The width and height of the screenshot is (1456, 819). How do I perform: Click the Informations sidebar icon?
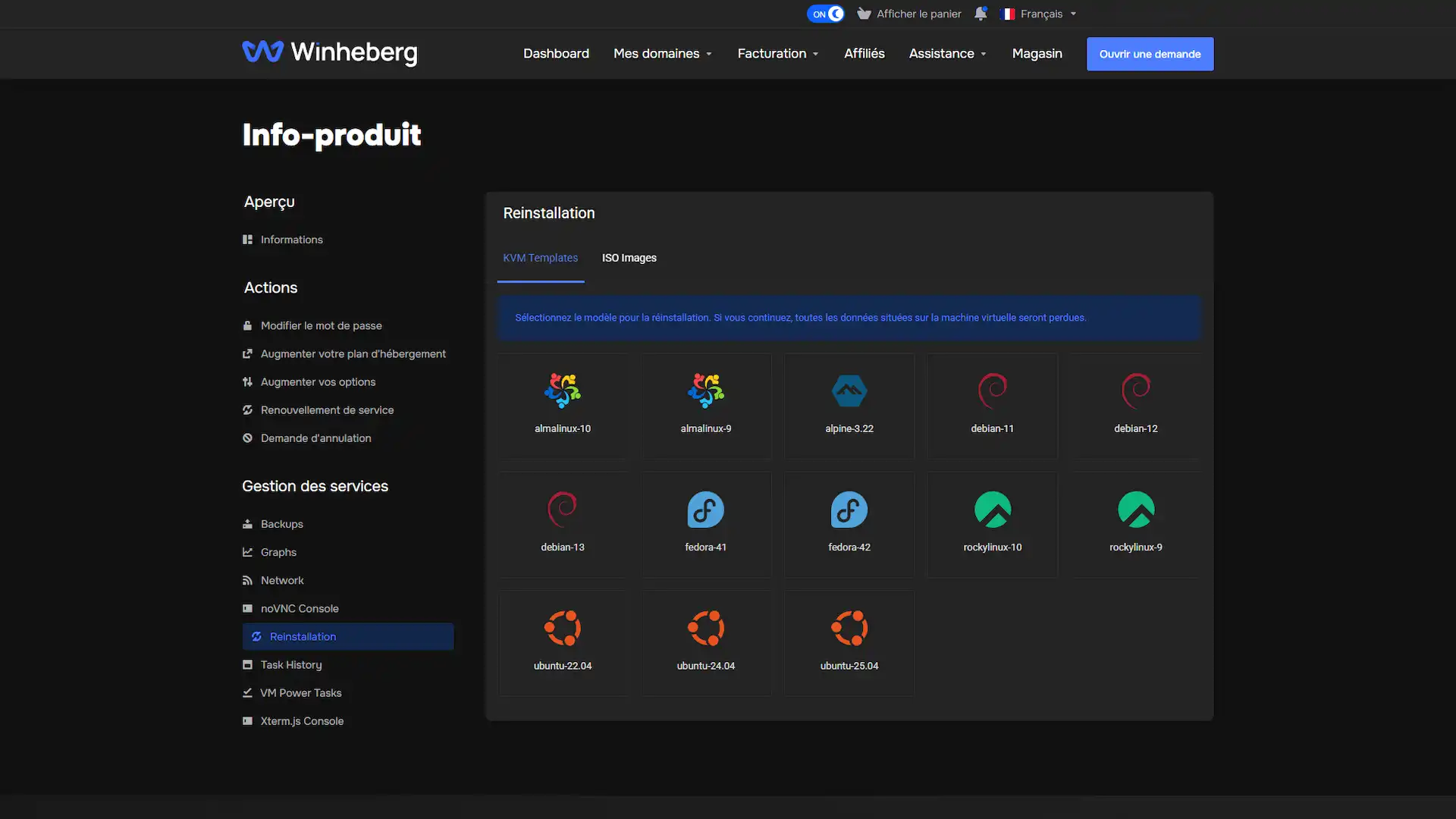pyautogui.click(x=247, y=240)
